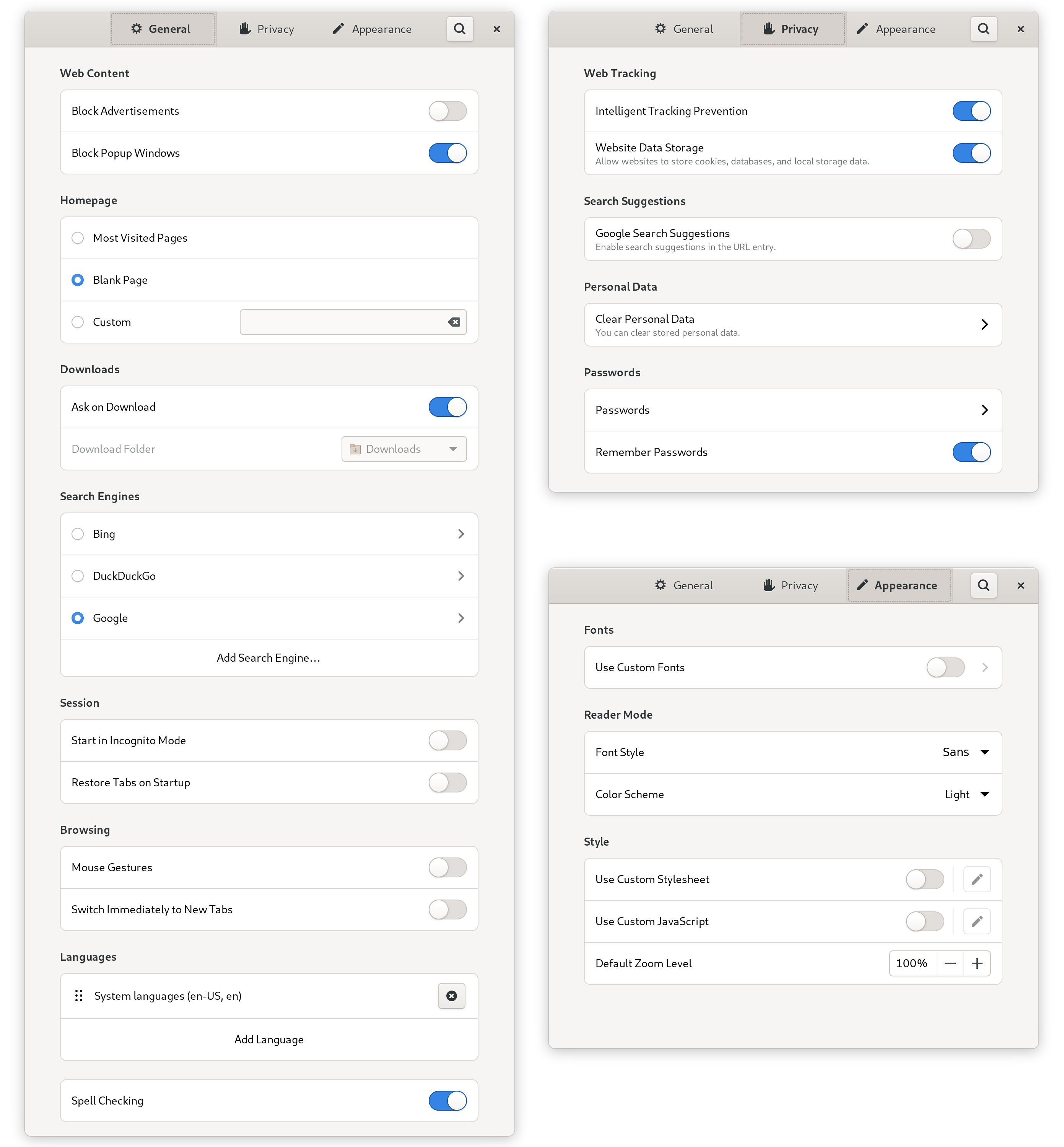Select Most Visited Pages radio button

pos(78,238)
